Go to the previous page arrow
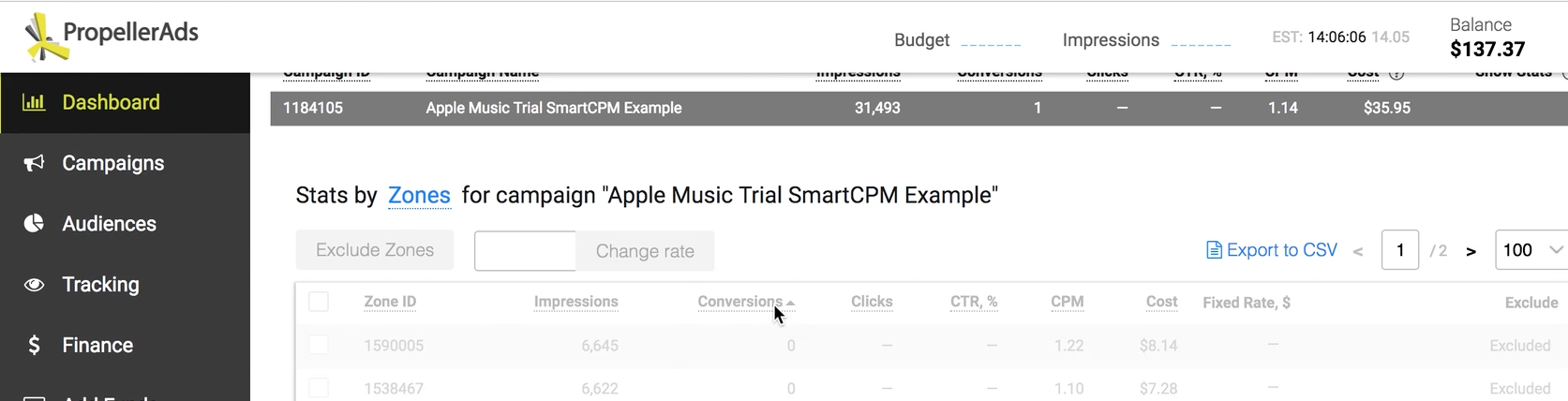This screenshot has width=1568, height=401. tap(1358, 251)
